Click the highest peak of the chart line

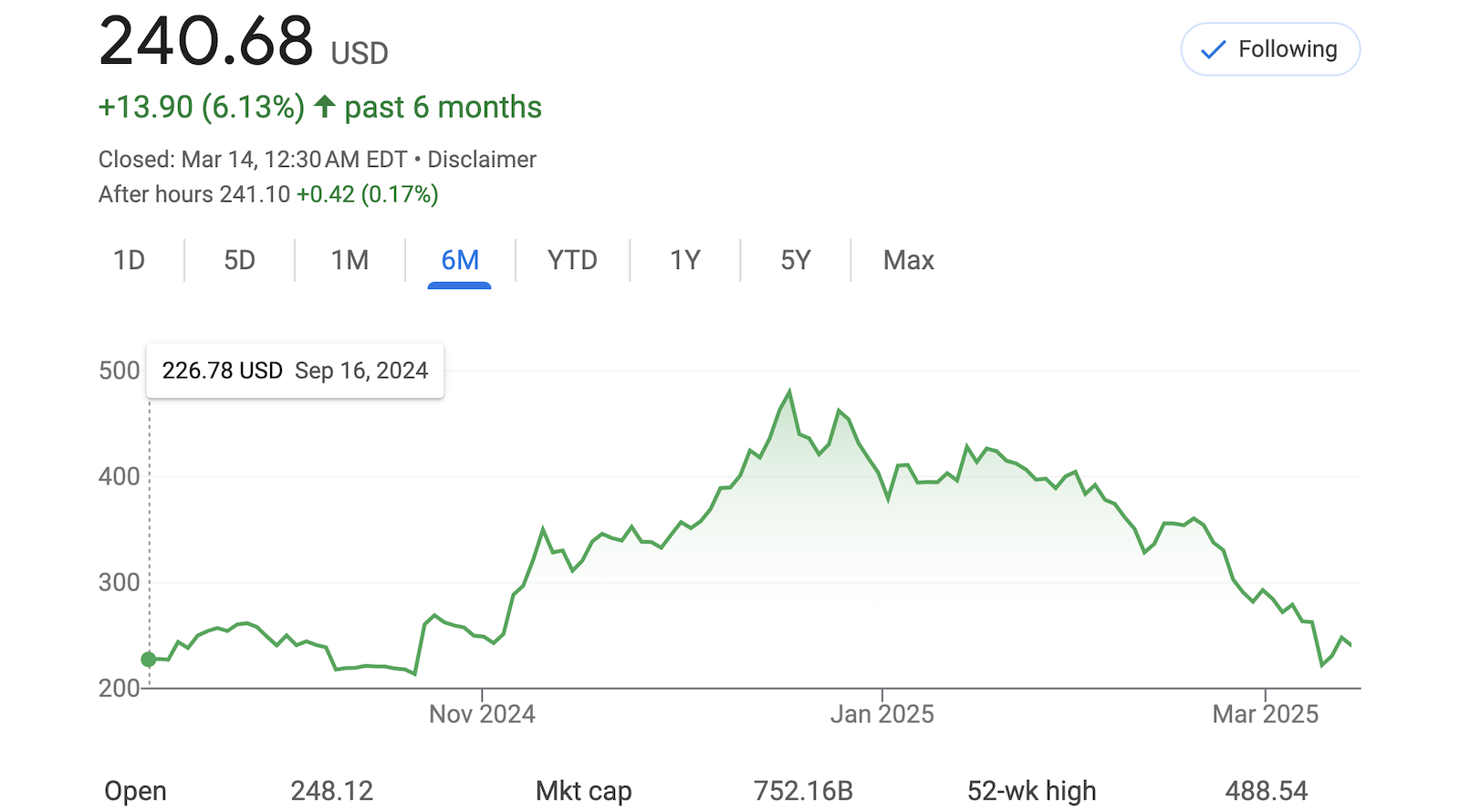[x=789, y=392]
